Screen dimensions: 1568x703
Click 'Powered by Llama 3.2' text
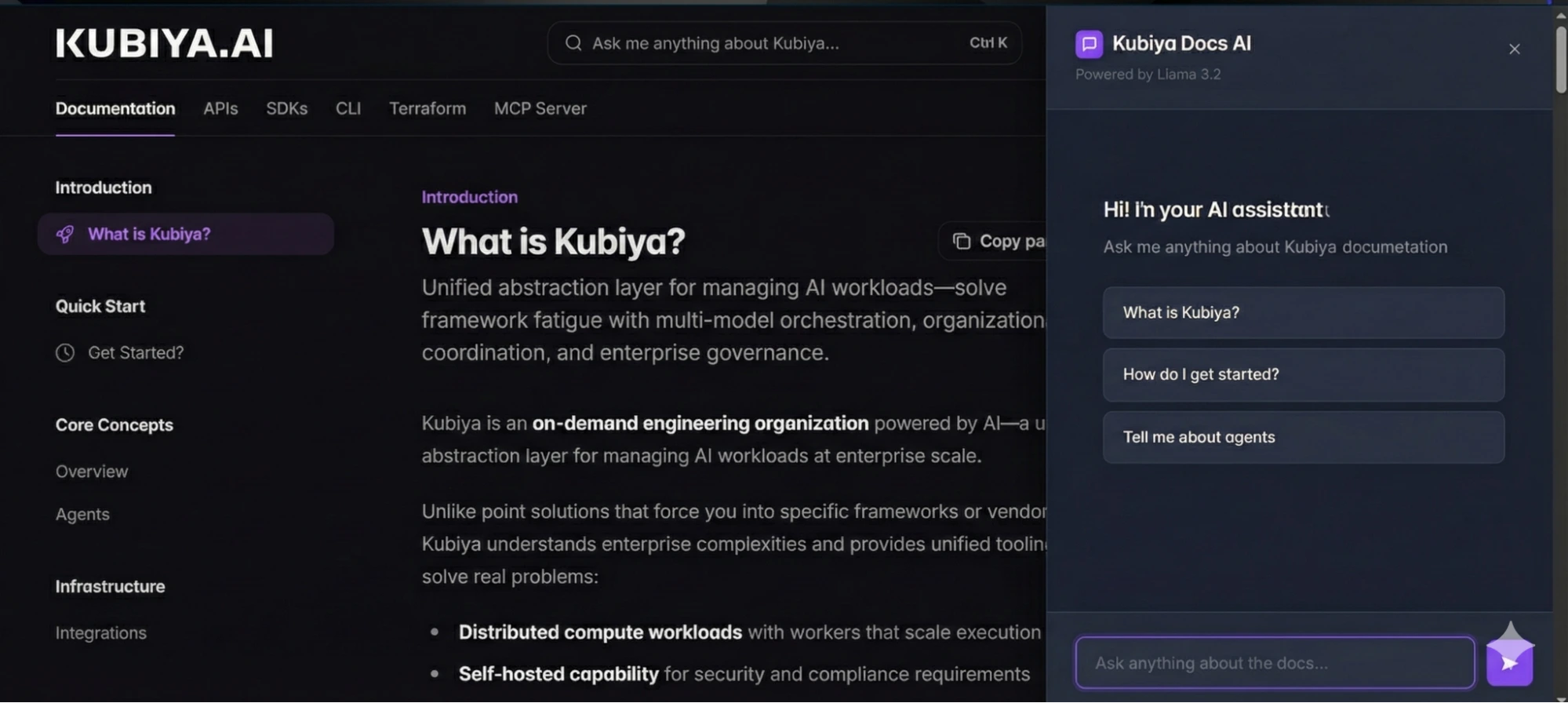tap(1148, 75)
